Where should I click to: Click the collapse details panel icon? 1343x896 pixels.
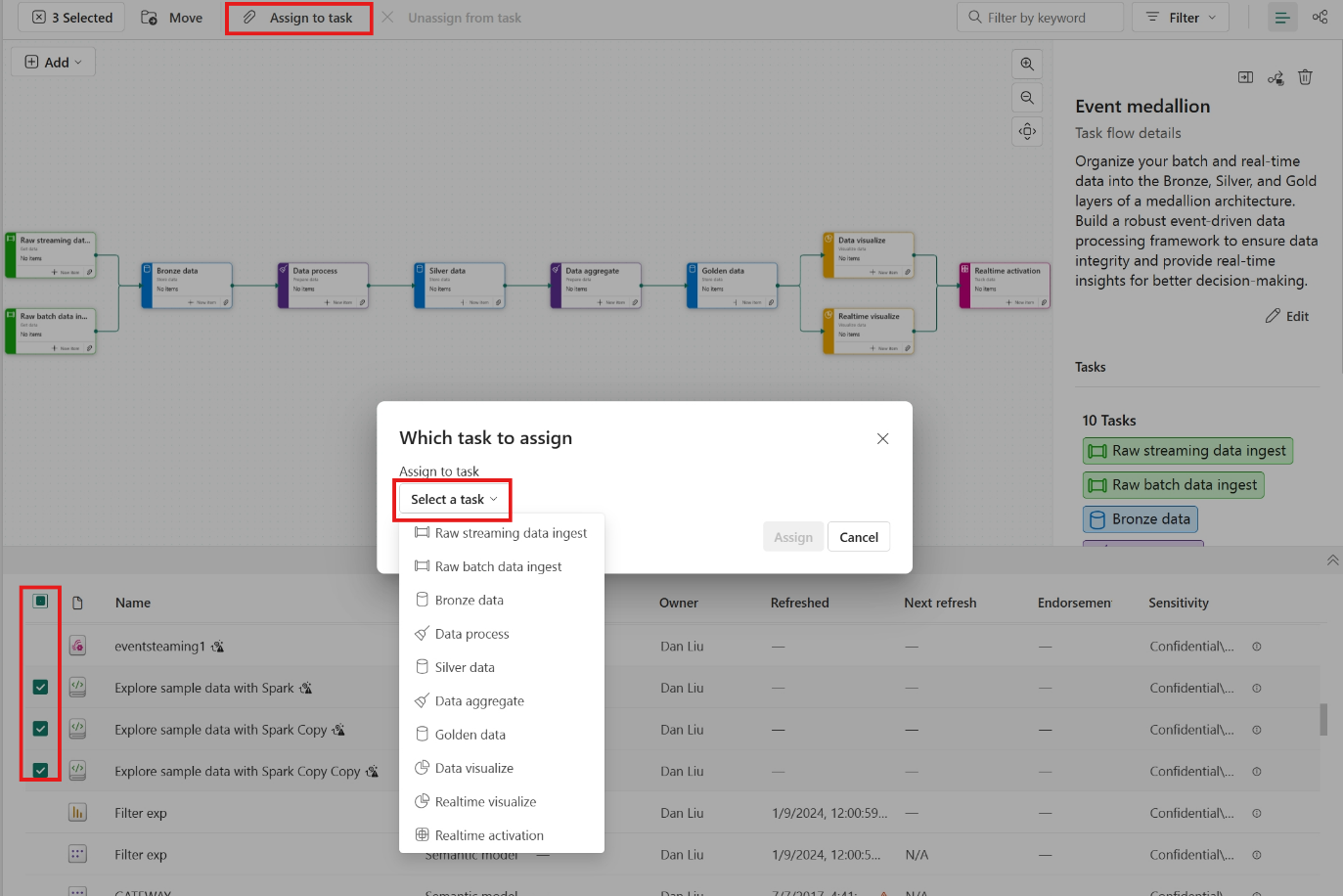click(x=1245, y=77)
